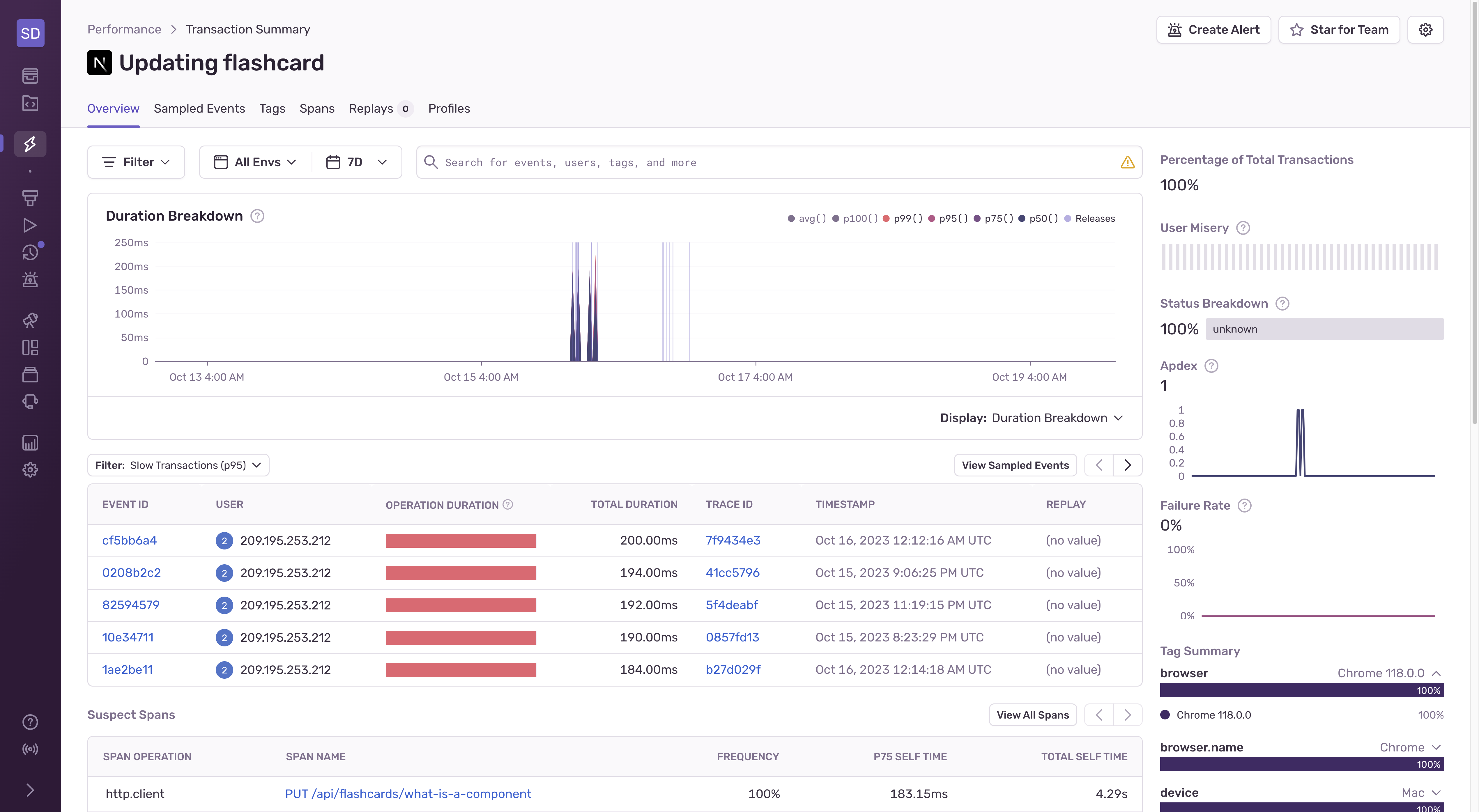The width and height of the screenshot is (1479, 812).
Task: Toggle the p50() series in legend
Action: coord(1038,219)
